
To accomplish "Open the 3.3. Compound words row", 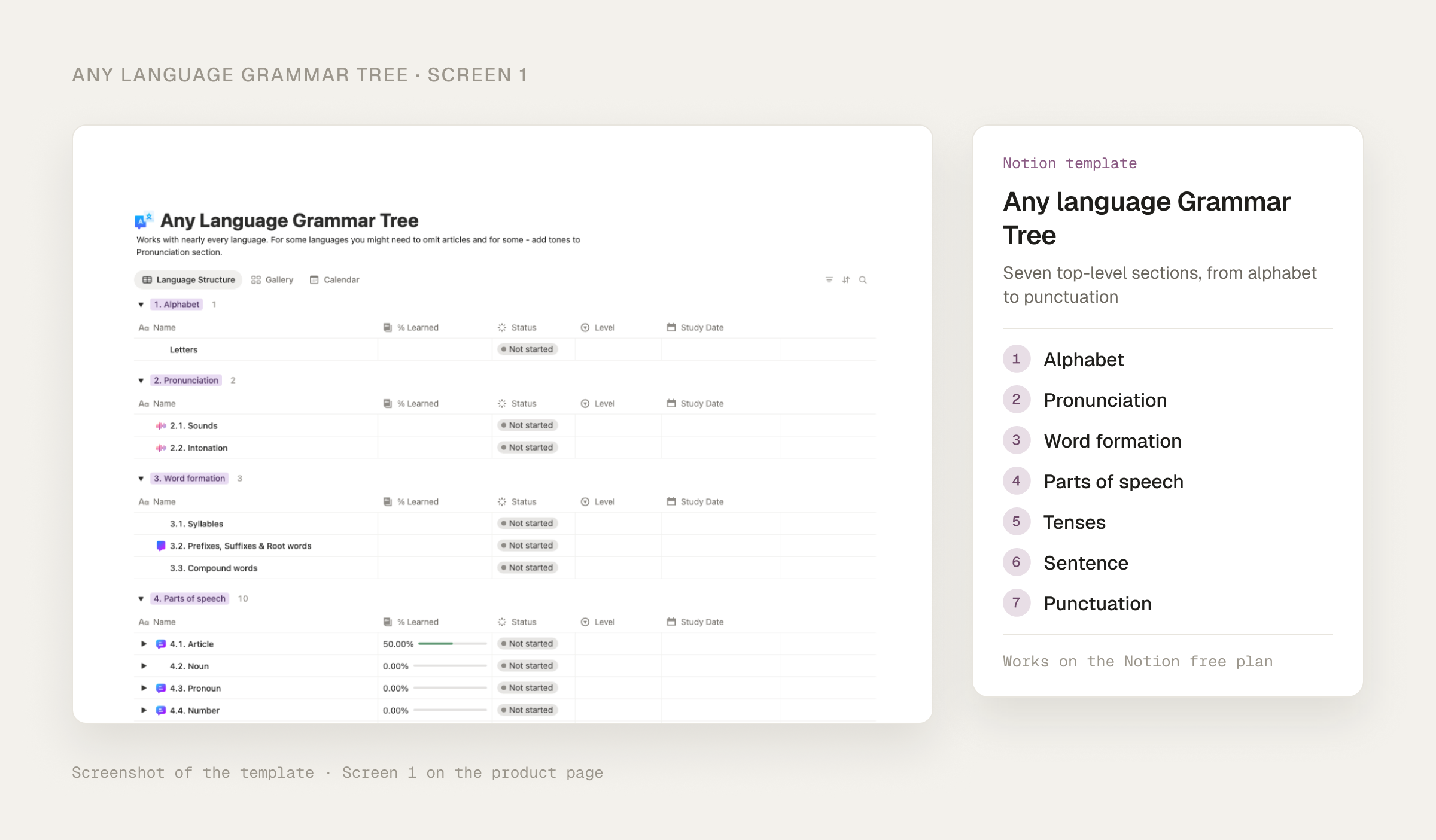I will tap(214, 568).
